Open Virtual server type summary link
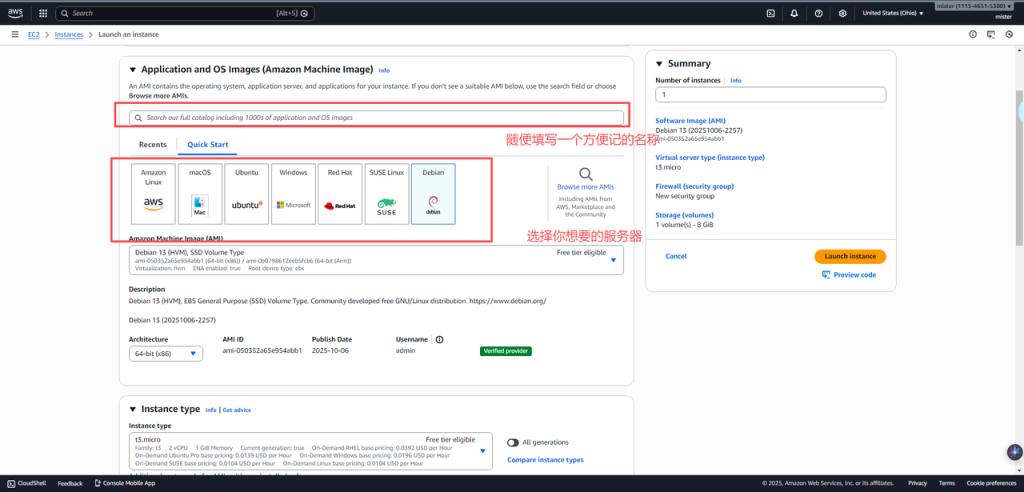This screenshot has height=492, width=1024. [x=710, y=157]
